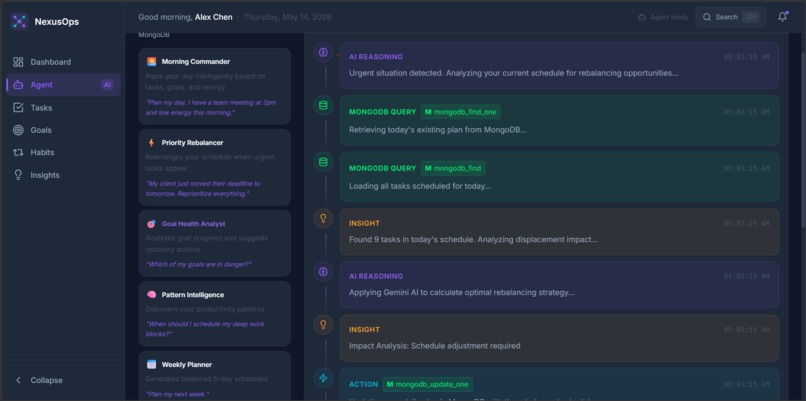Screen dimensions: 806x401
Task: Open the Insights page
Action: pos(63,175)
